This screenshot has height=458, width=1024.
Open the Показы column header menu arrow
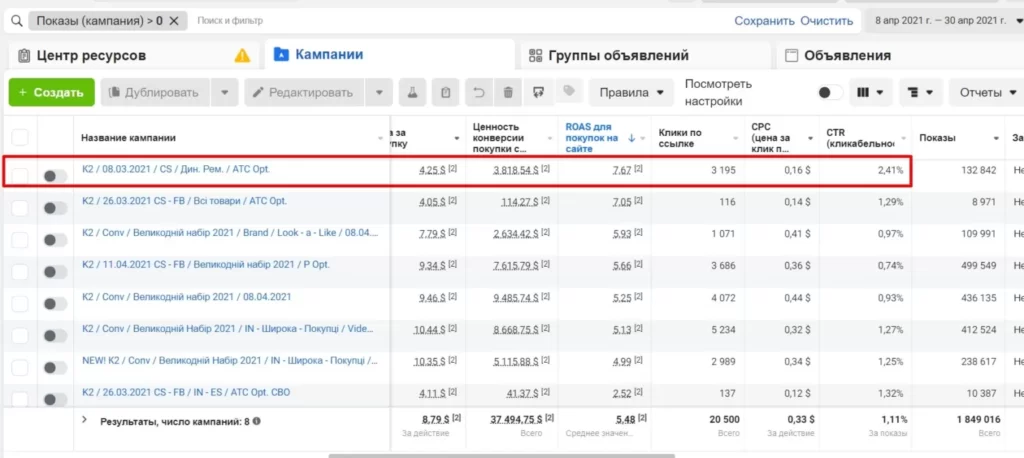(996, 138)
